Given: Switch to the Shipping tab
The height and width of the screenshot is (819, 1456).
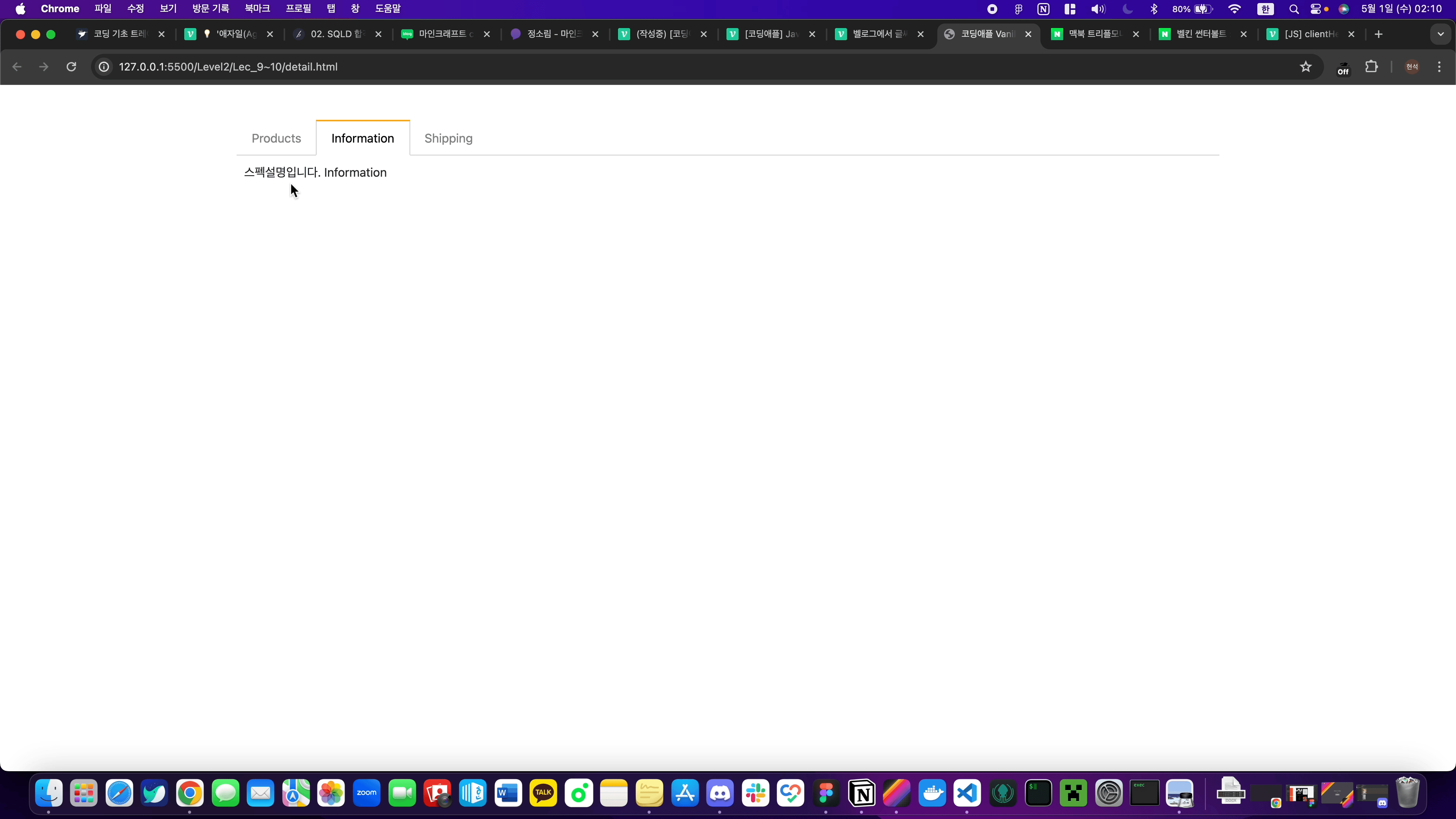Looking at the screenshot, I should click(448, 138).
